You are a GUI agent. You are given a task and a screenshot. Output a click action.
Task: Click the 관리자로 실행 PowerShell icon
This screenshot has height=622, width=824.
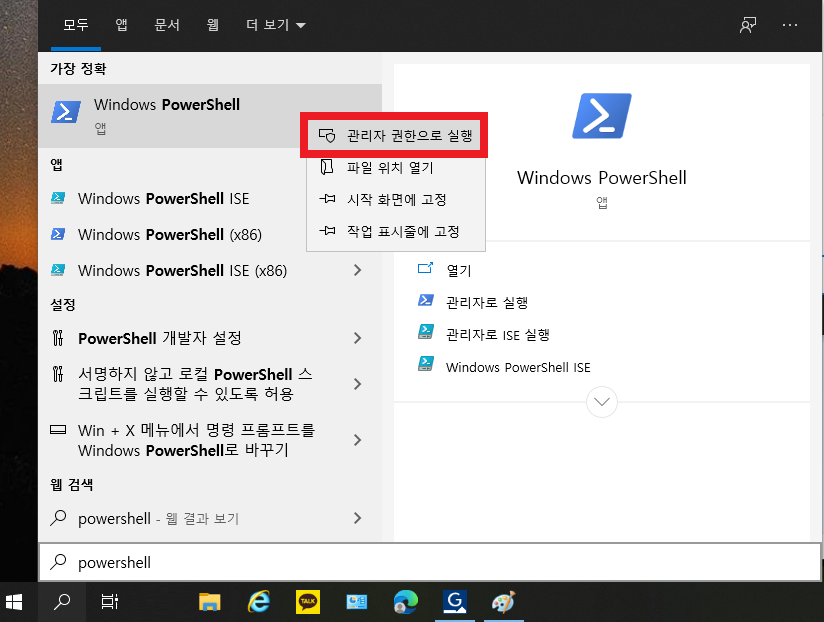[426, 300]
